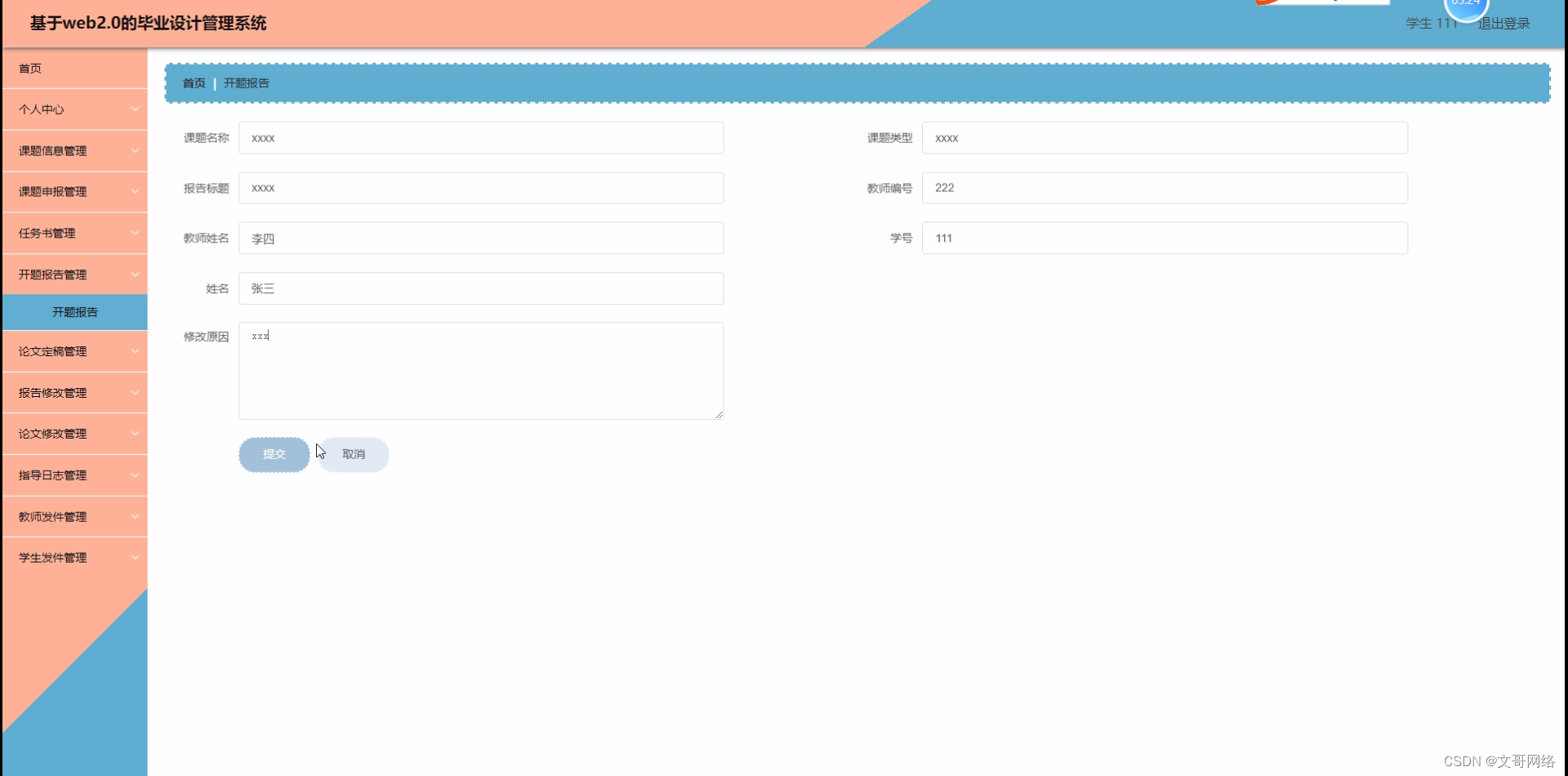Expand the 个人中心 sidebar section
Viewport: 1568px width, 776px height.
coord(73,109)
